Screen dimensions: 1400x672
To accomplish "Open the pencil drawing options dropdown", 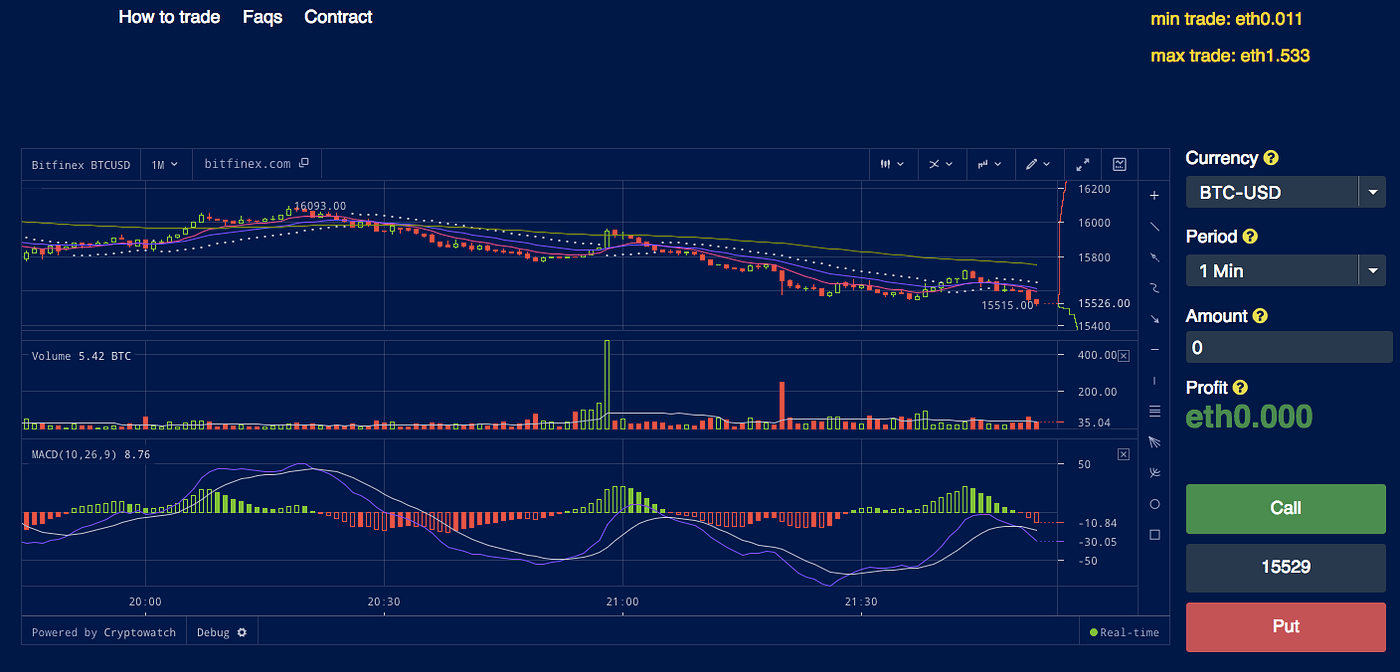I will click(1039, 164).
